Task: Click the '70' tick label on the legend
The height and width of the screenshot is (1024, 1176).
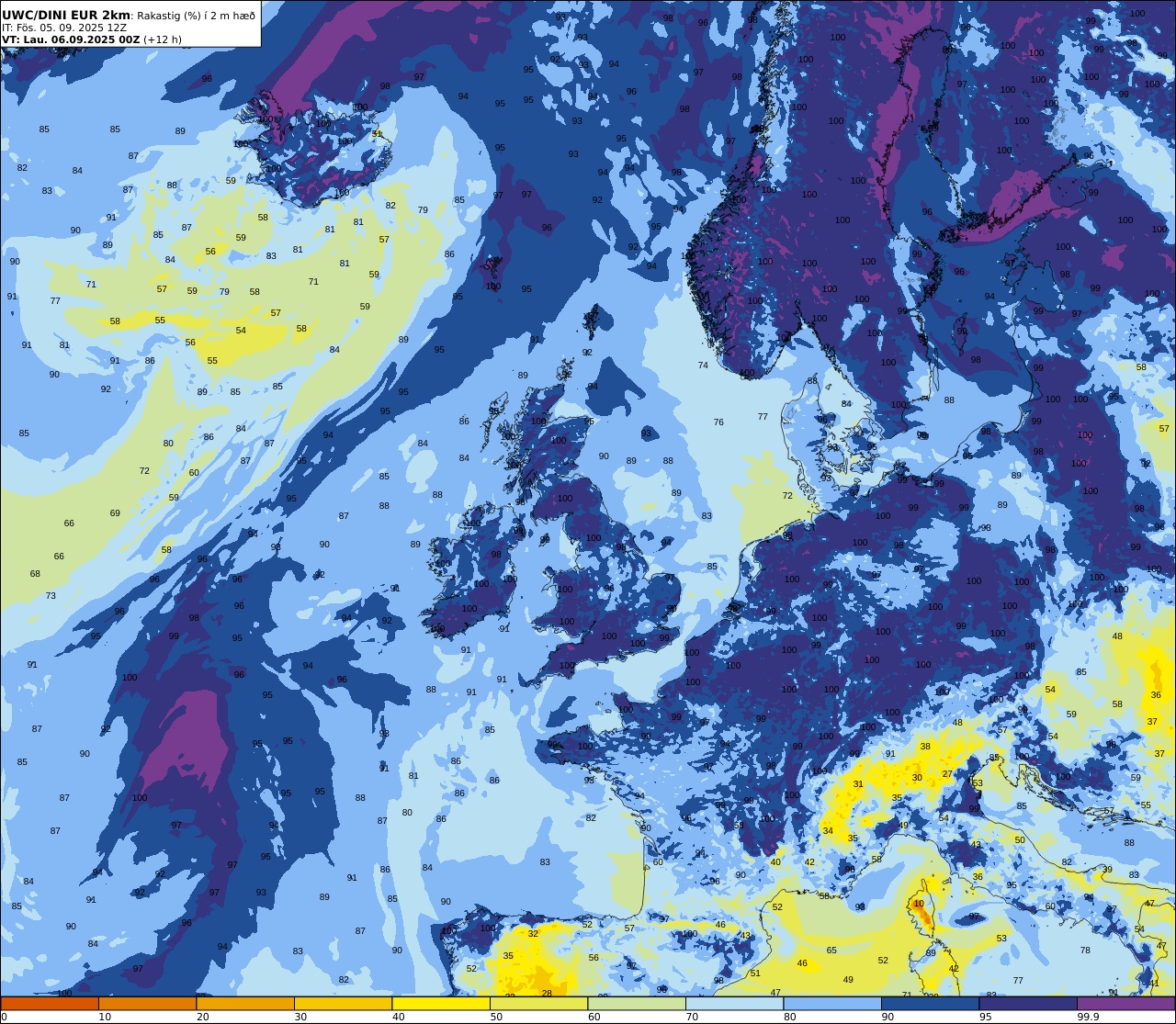Action: point(692,1017)
